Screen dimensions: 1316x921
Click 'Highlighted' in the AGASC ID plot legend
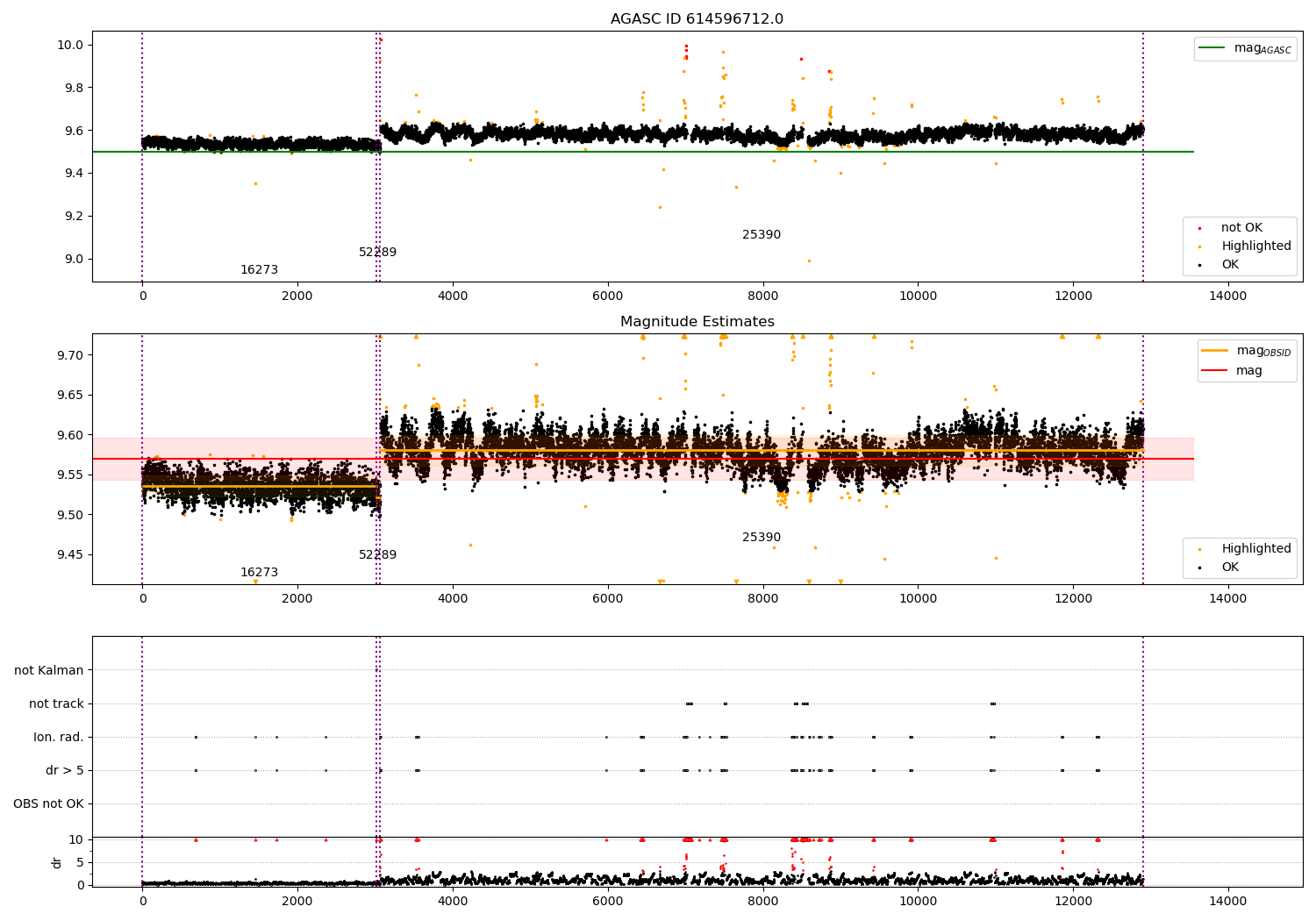tap(1256, 246)
